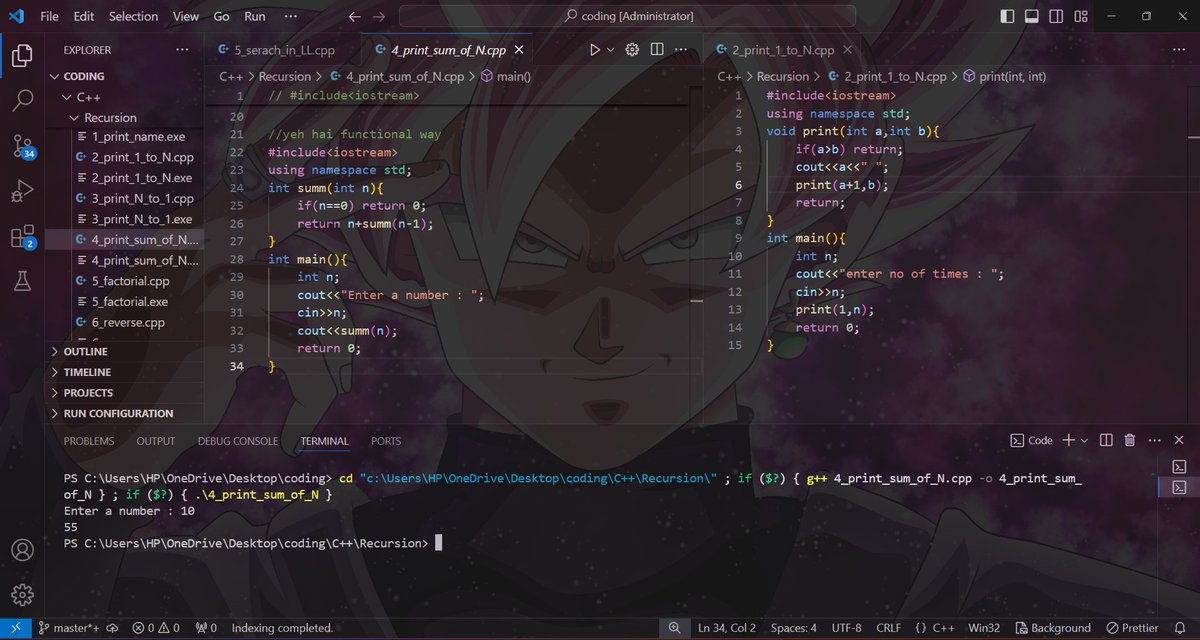Open the Explorer view in activity bar
This screenshot has width=1200, height=640.
click(22, 55)
